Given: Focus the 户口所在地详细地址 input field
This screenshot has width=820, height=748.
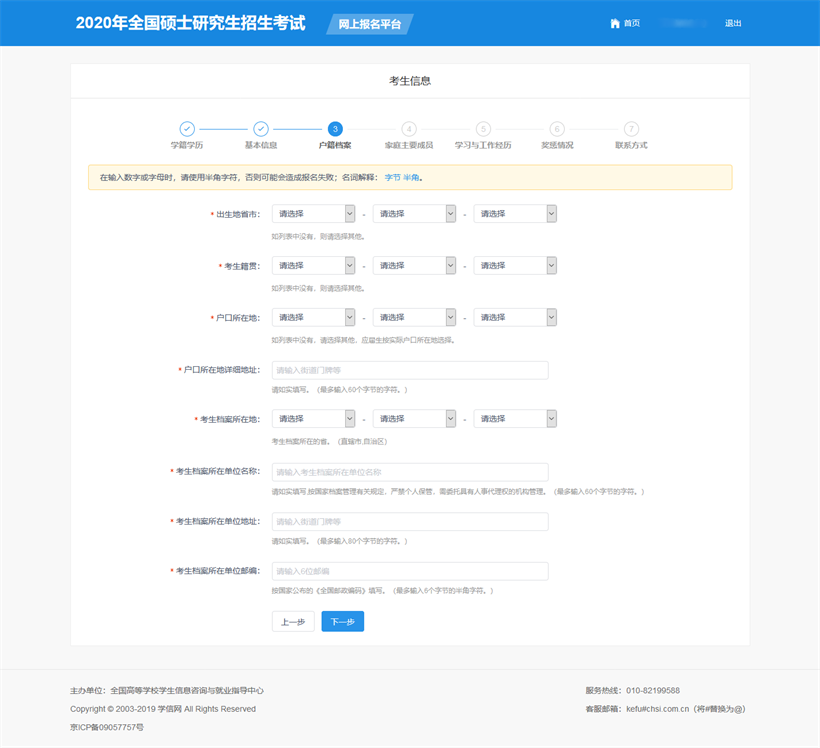Looking at the screenshot, I should 410,370.
